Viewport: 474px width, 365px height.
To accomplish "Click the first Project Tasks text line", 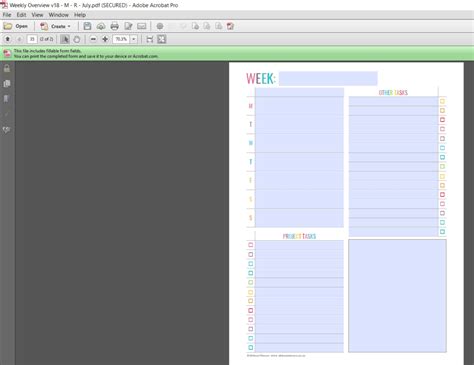I will click(299, 245).
